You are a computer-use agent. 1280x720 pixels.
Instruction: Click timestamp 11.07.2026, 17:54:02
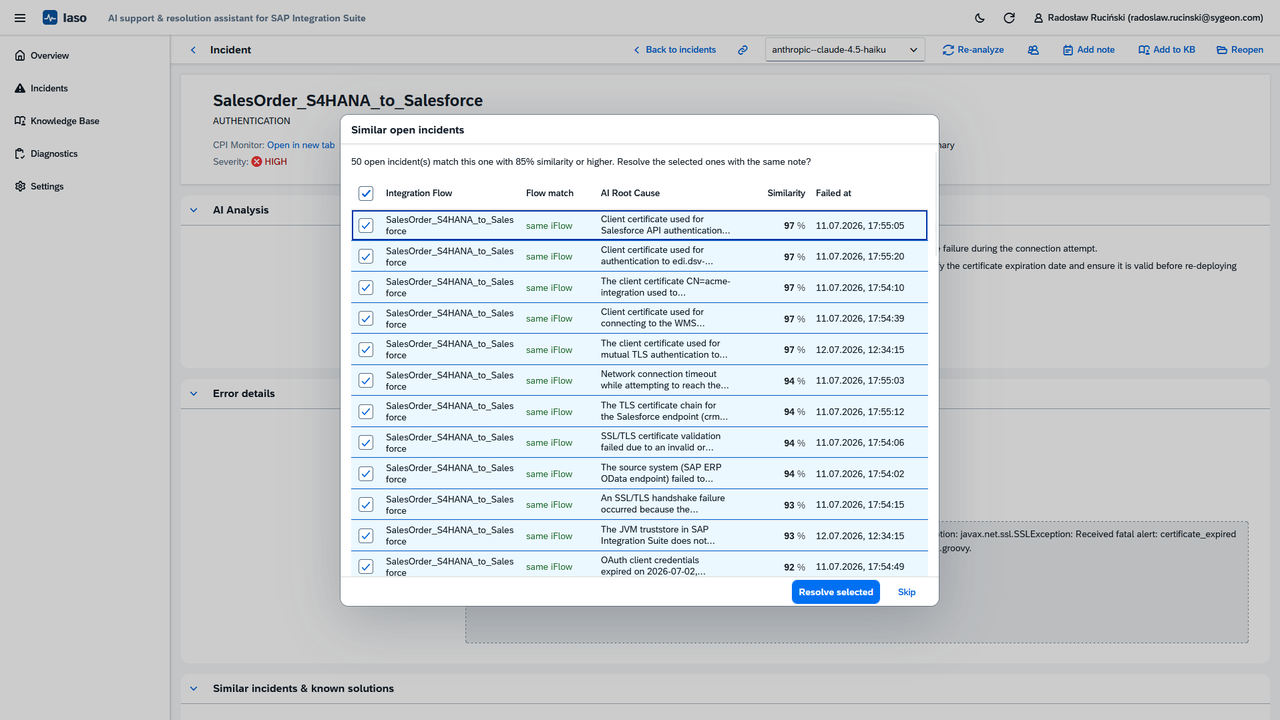click(x=860, y=474)
